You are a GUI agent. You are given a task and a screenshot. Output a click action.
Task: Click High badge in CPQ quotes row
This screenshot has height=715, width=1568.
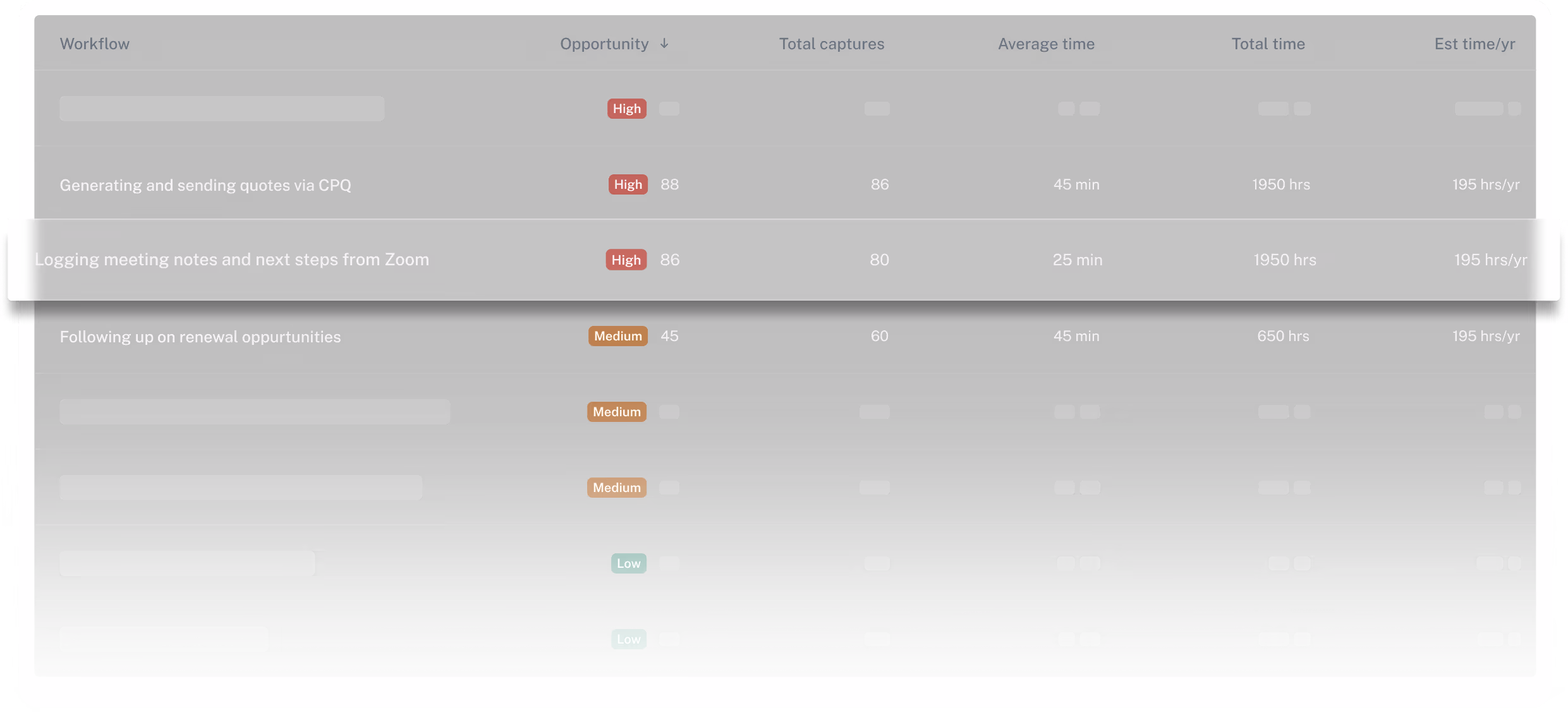(628, 184)
